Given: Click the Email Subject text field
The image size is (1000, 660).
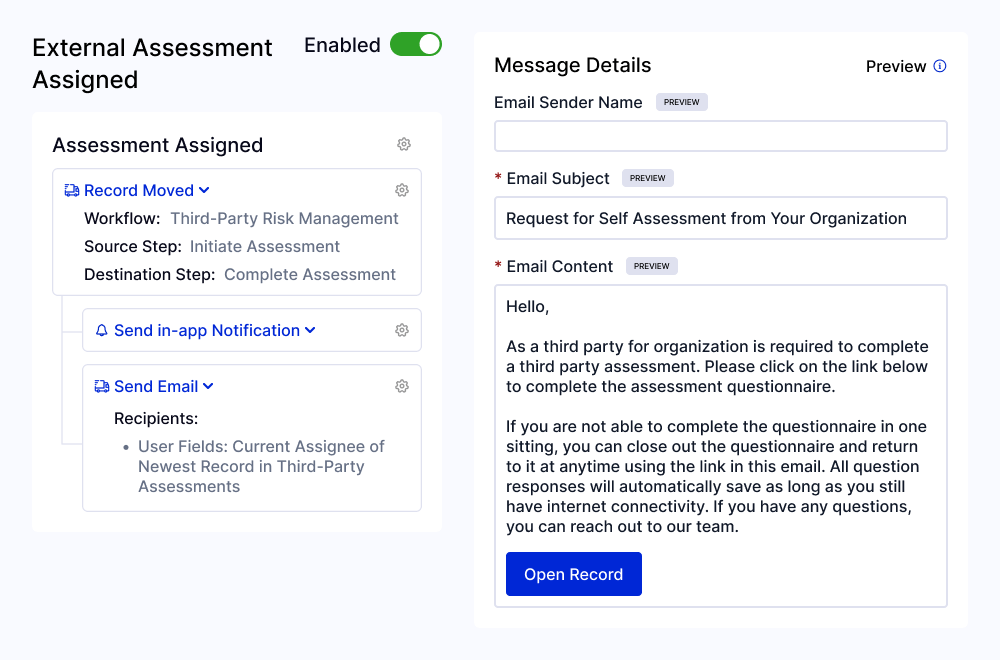Looking at the screenshot, I should [720, 218].
